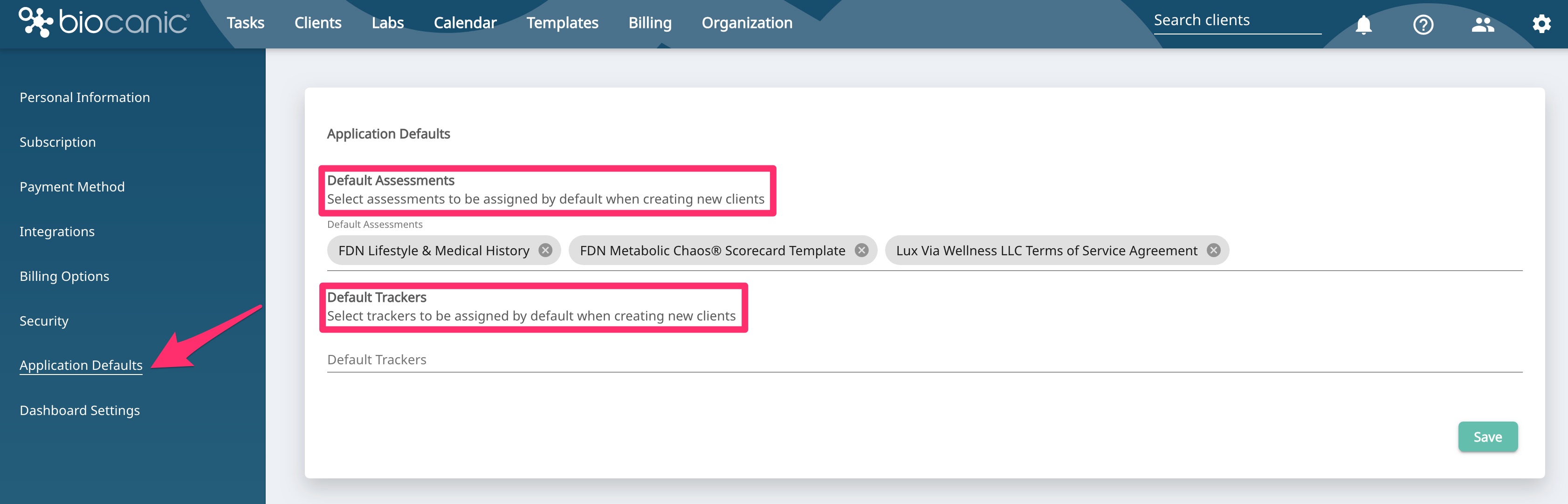Open the notifications bell icon

(x=1363, y=24)
